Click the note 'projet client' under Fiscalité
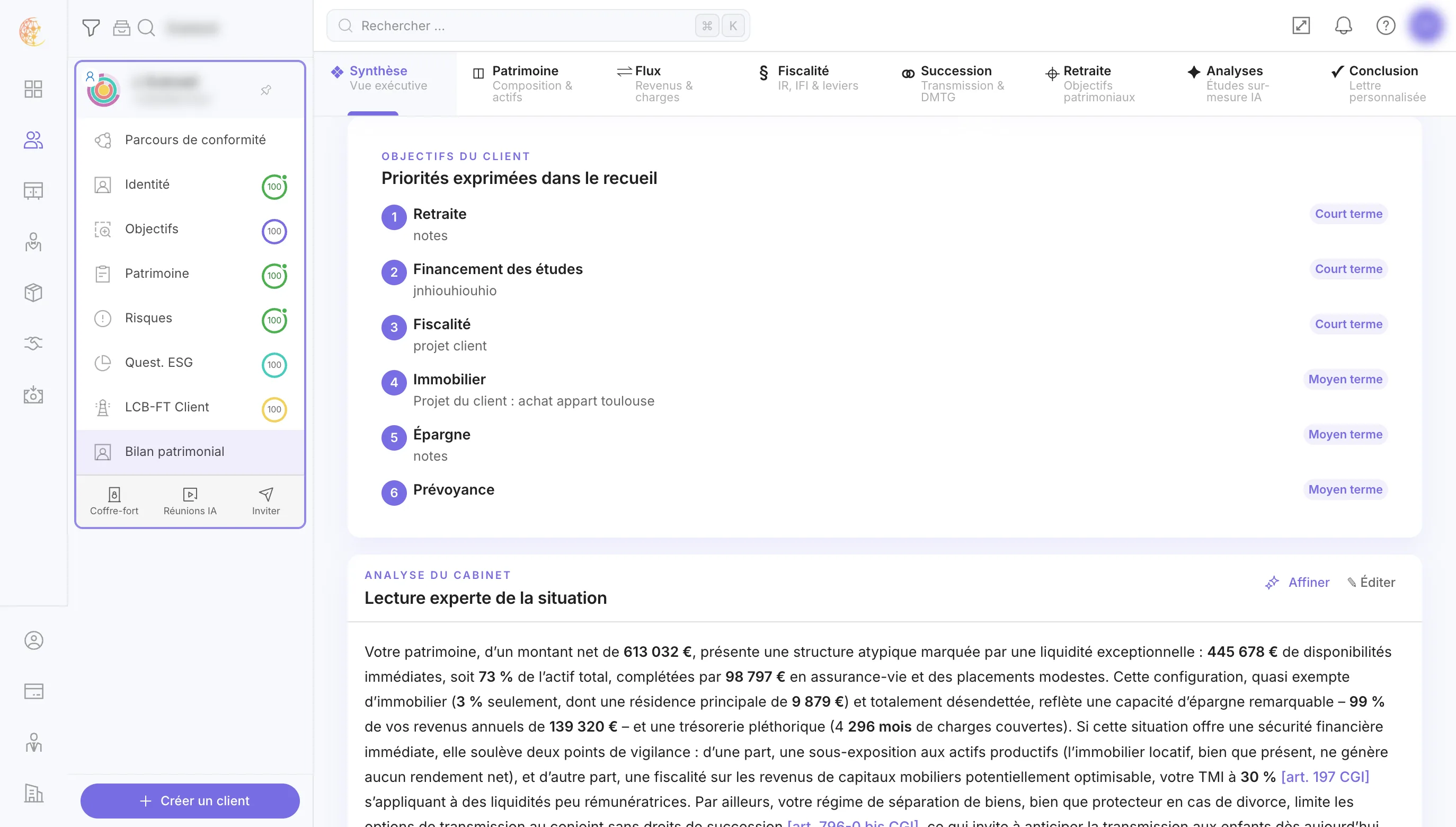Image resolution: width=1456 pixels, height=827 pixels. pos(450,346)
